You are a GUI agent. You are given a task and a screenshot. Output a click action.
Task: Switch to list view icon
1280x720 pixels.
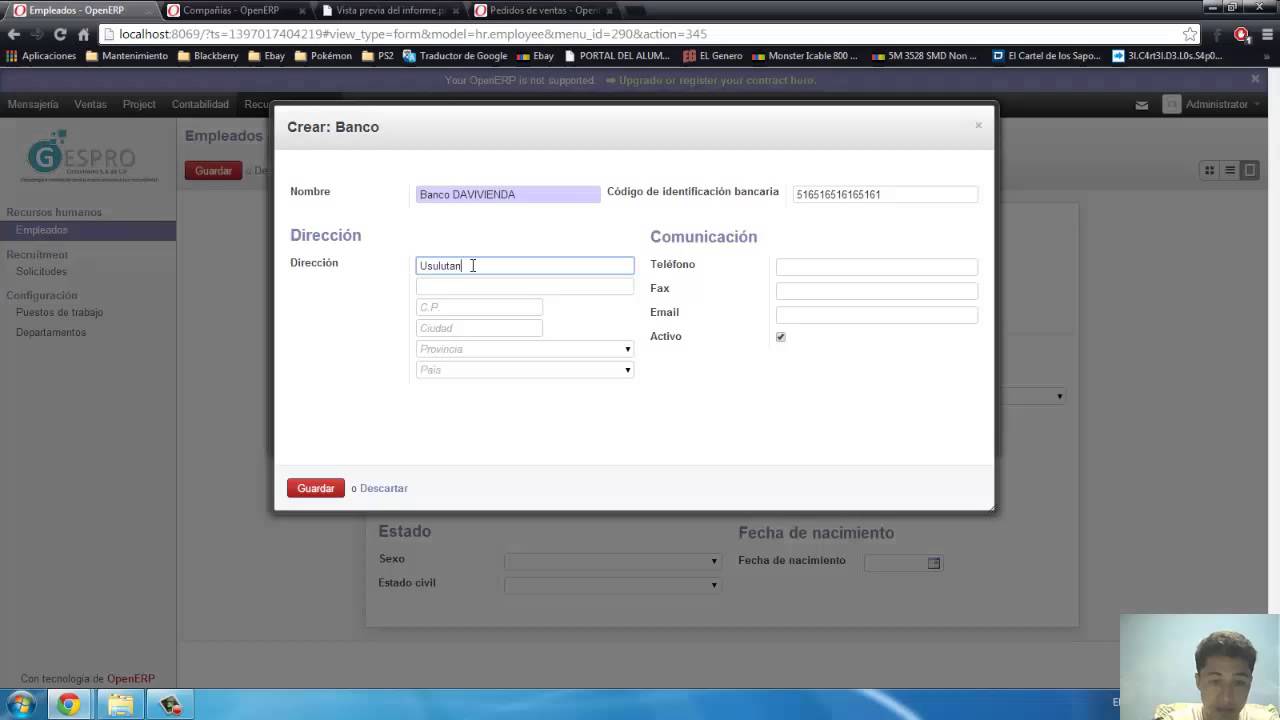click(x=1230, y=171)
